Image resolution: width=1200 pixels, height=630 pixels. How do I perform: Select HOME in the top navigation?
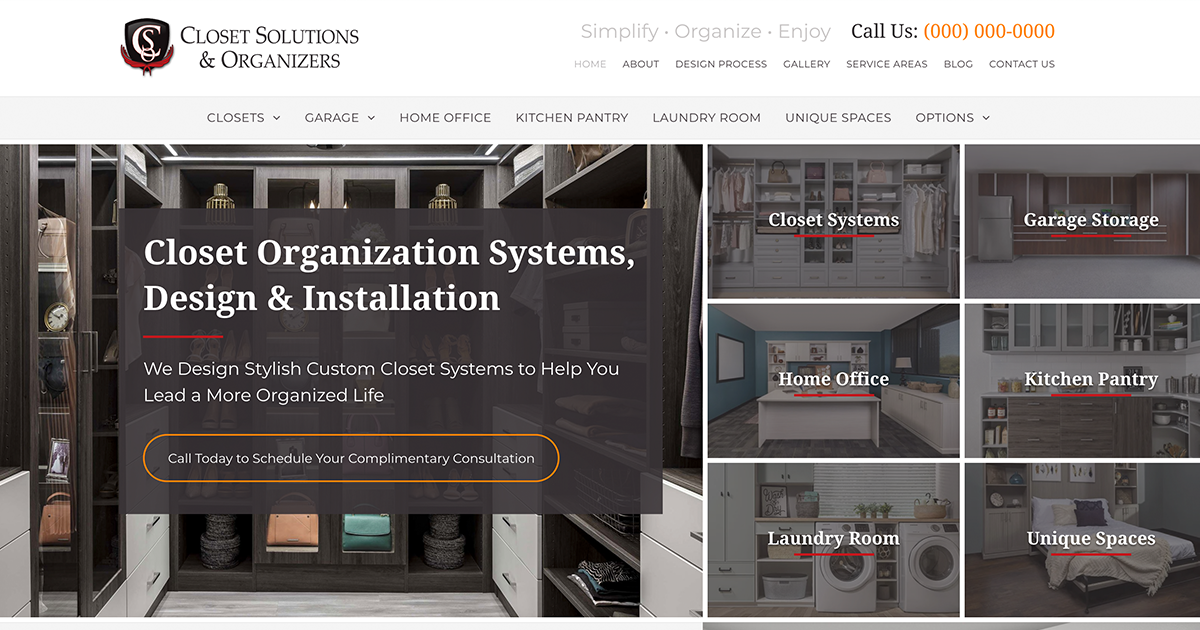point(590,63)
